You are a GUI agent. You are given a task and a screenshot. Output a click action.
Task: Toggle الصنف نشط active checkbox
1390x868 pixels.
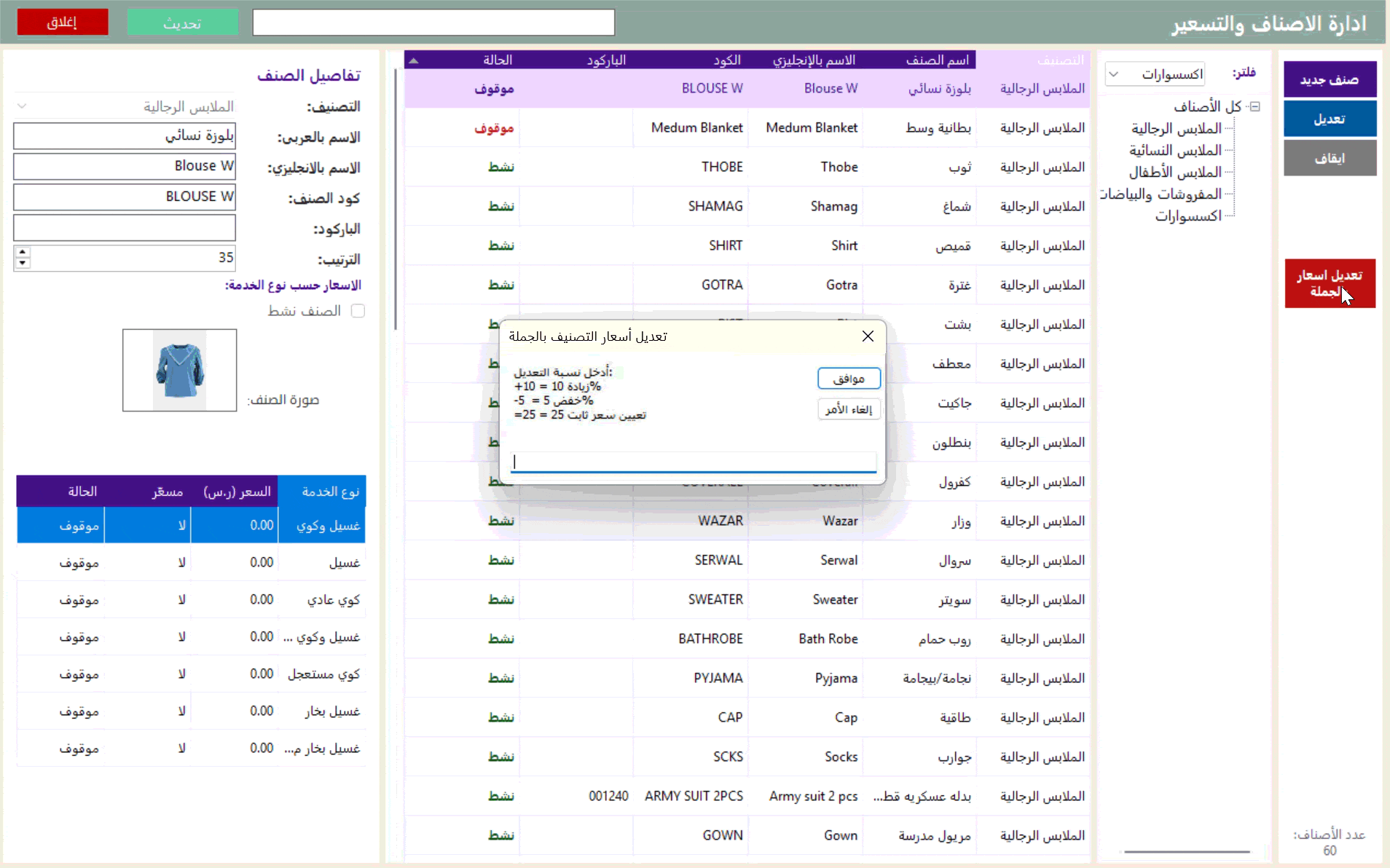pos(358,311)
